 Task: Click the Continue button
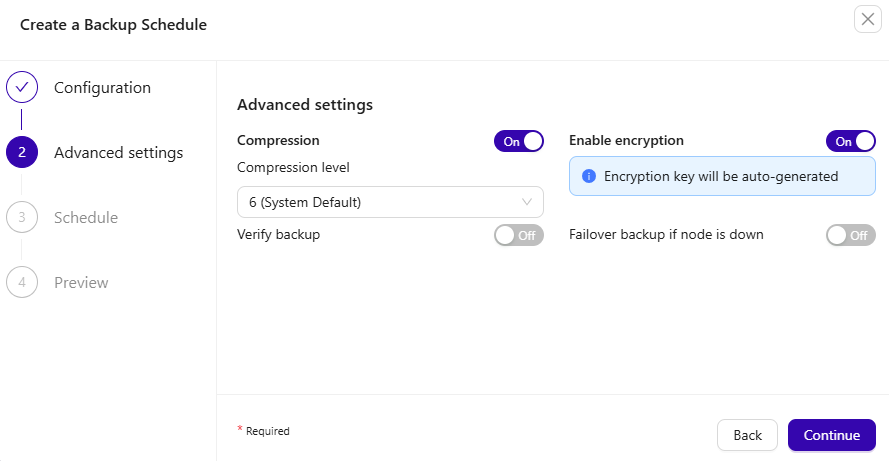point(831,435)
